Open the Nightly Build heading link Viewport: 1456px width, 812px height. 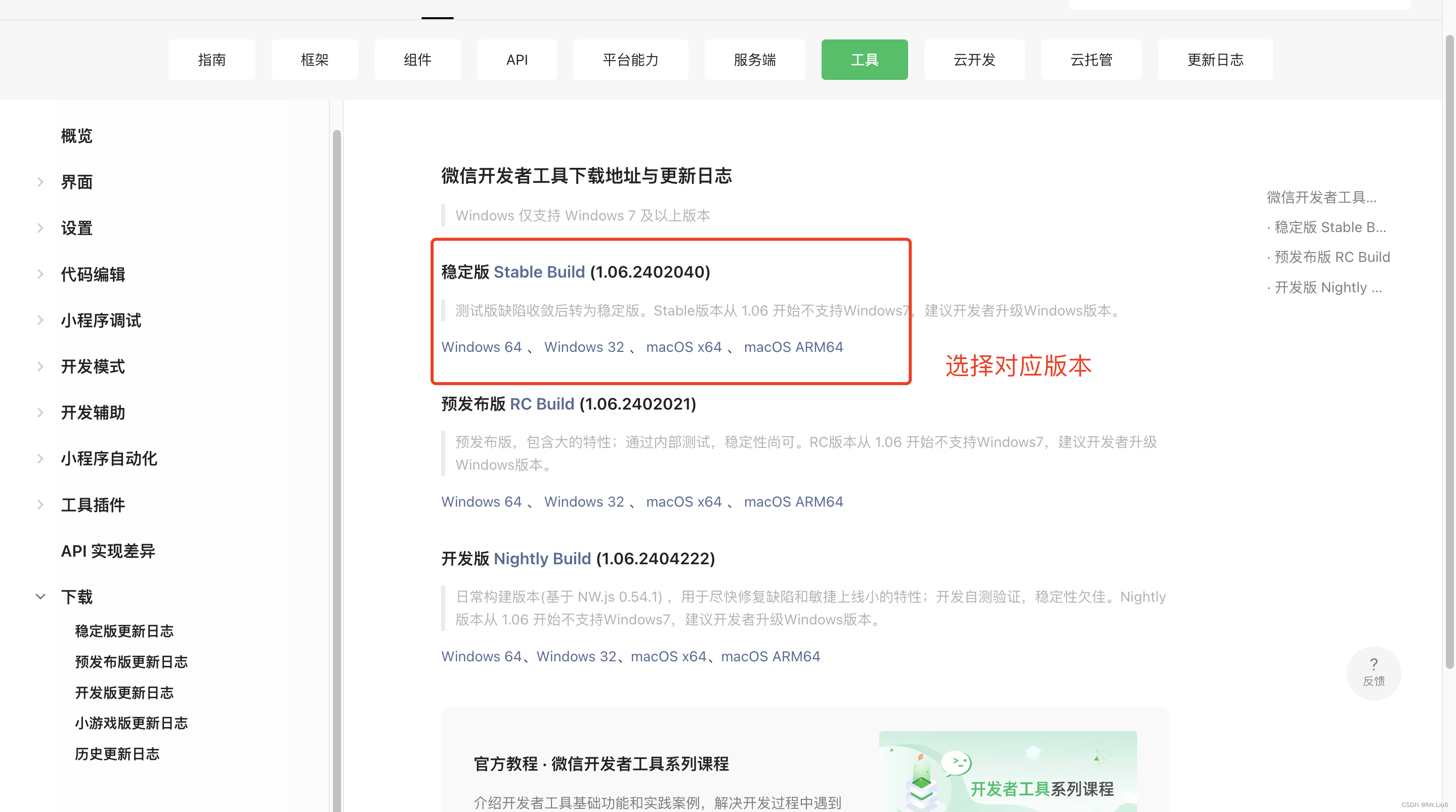point(542,558)
